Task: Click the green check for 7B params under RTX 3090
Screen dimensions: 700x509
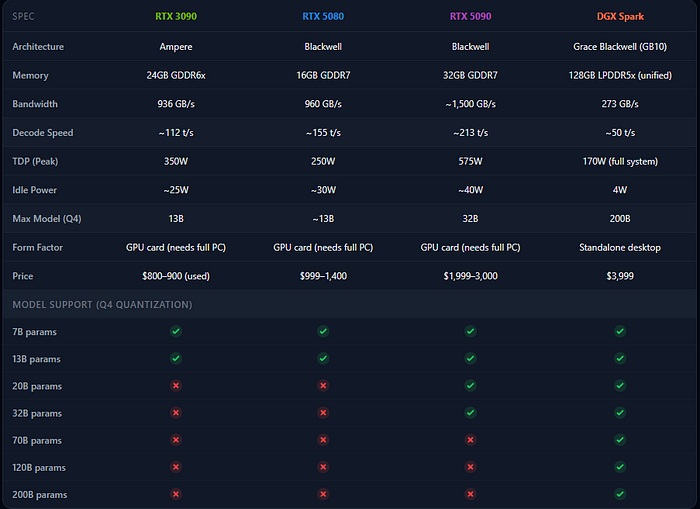Action: coord(176,331)
